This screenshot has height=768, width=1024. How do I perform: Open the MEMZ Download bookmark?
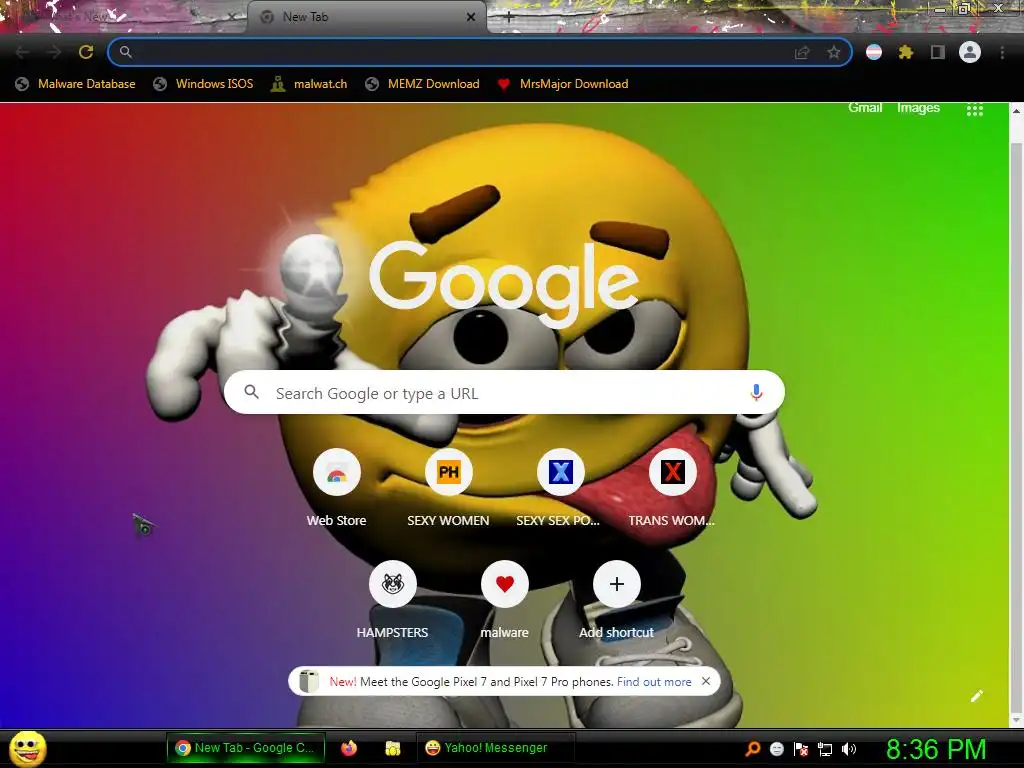(x=423, y=84)
